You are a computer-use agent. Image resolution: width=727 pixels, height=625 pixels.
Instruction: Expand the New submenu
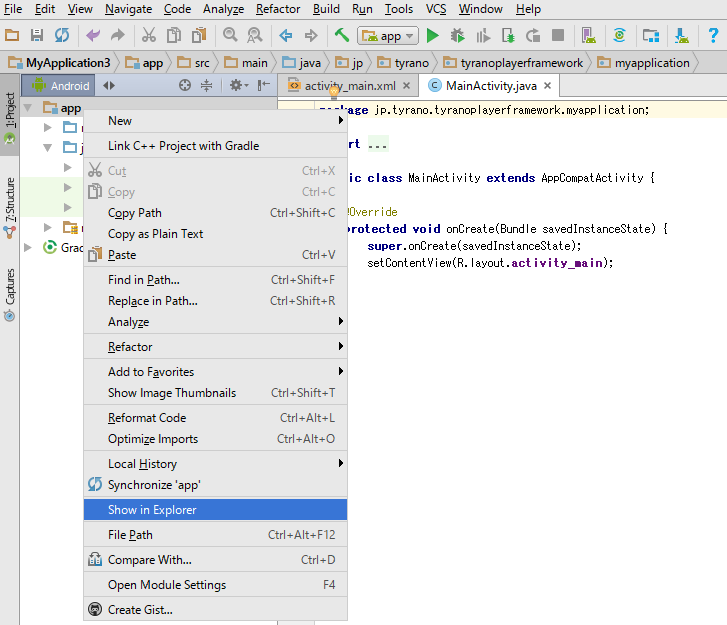(216, 121)
